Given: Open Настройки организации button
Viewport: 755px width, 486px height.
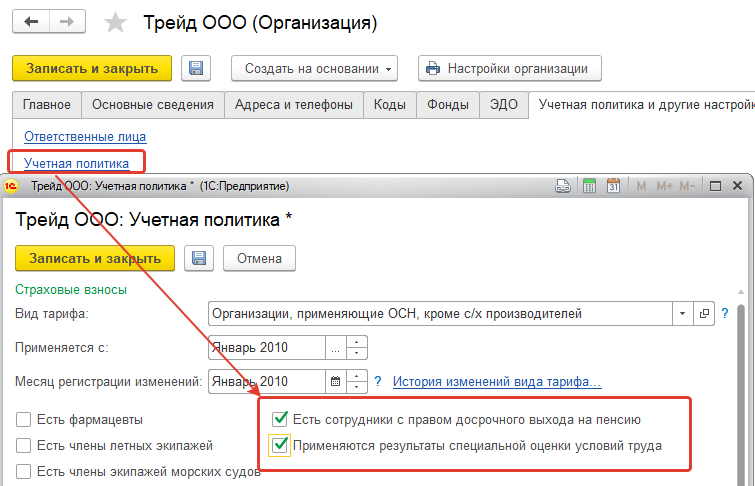Looking at the screenshot, I should tap(509, 68).
